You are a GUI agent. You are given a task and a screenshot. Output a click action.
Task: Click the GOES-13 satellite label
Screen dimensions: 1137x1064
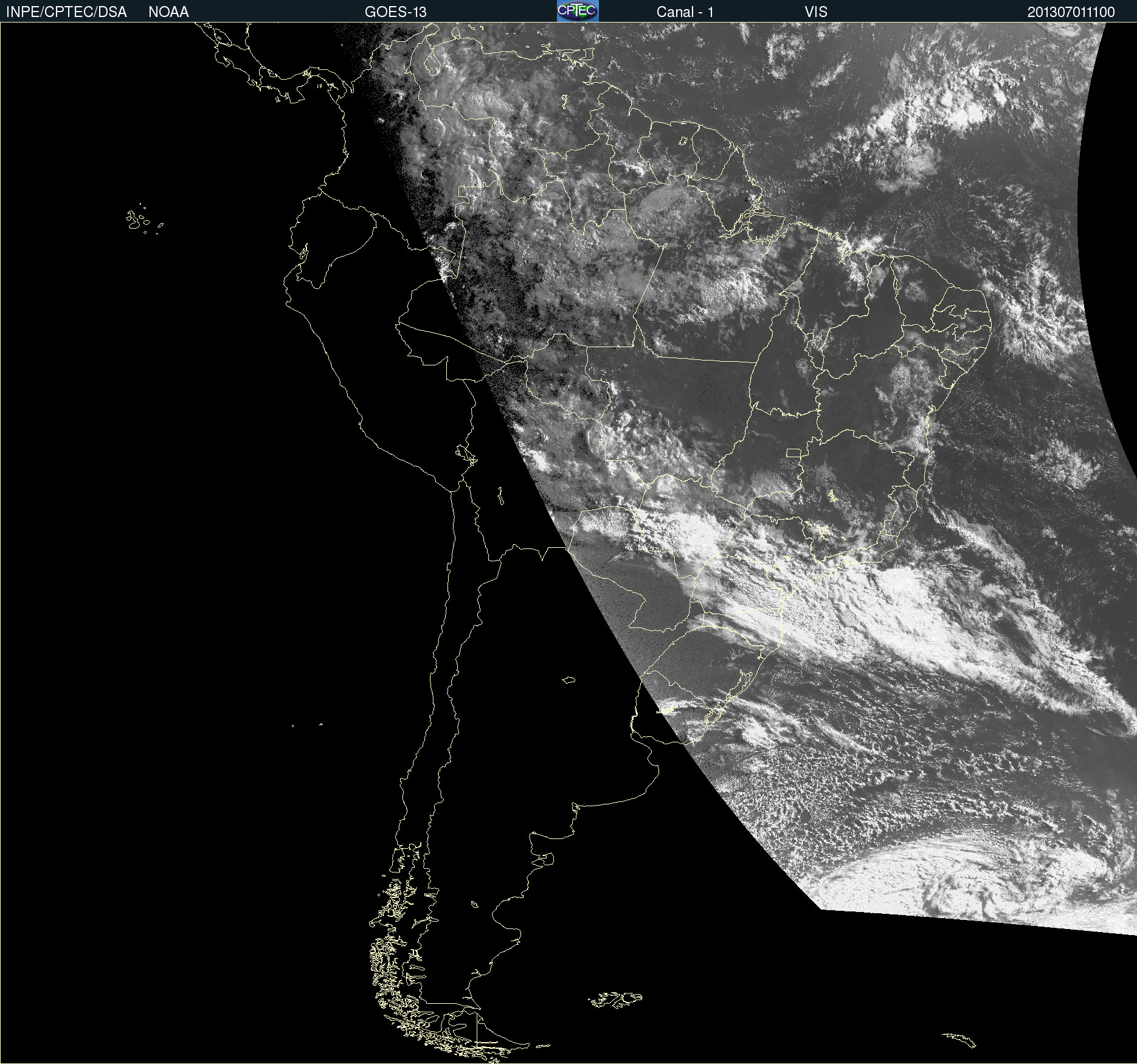tap(395, 12)
